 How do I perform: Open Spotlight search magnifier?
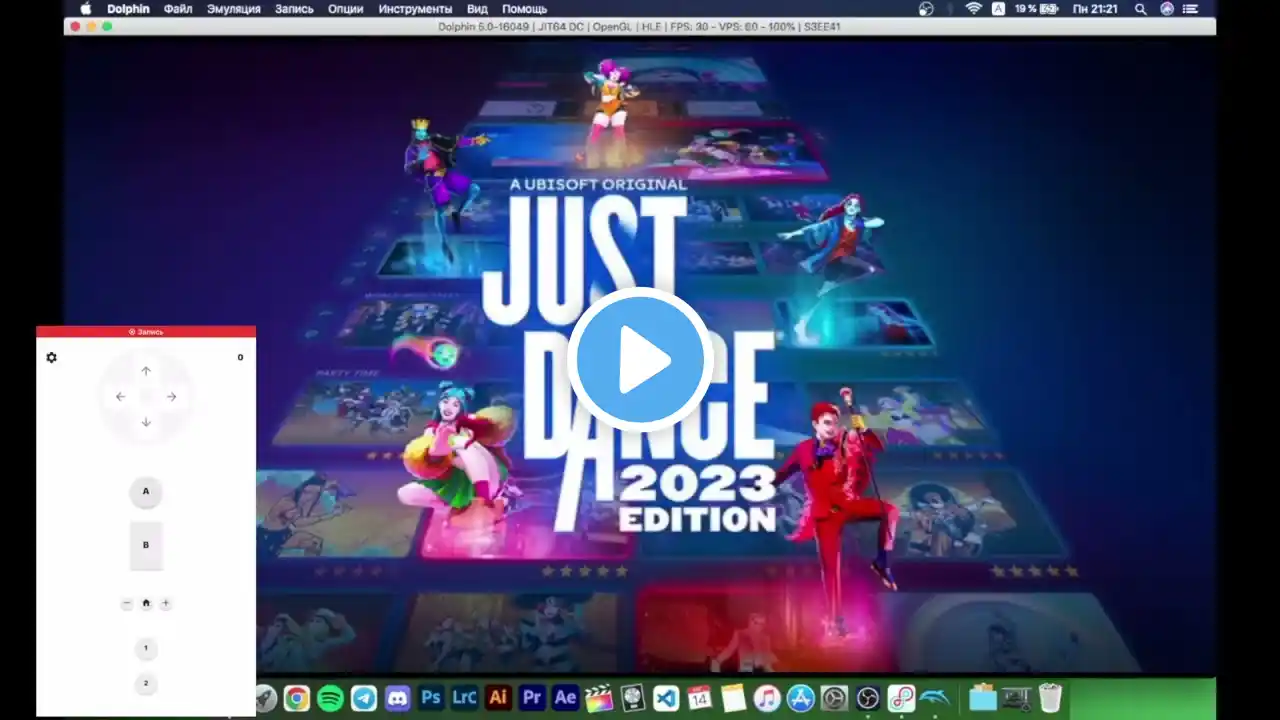point(1141,9)
